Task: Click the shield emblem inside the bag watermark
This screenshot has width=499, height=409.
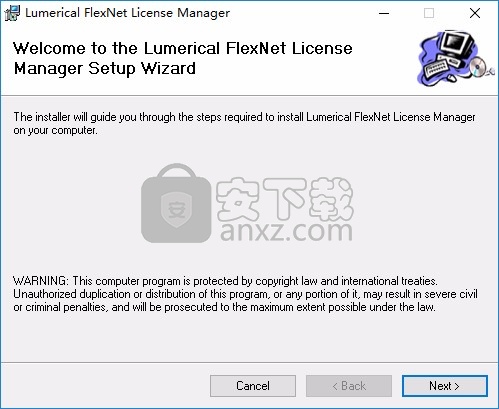Action: coord(176,210)
